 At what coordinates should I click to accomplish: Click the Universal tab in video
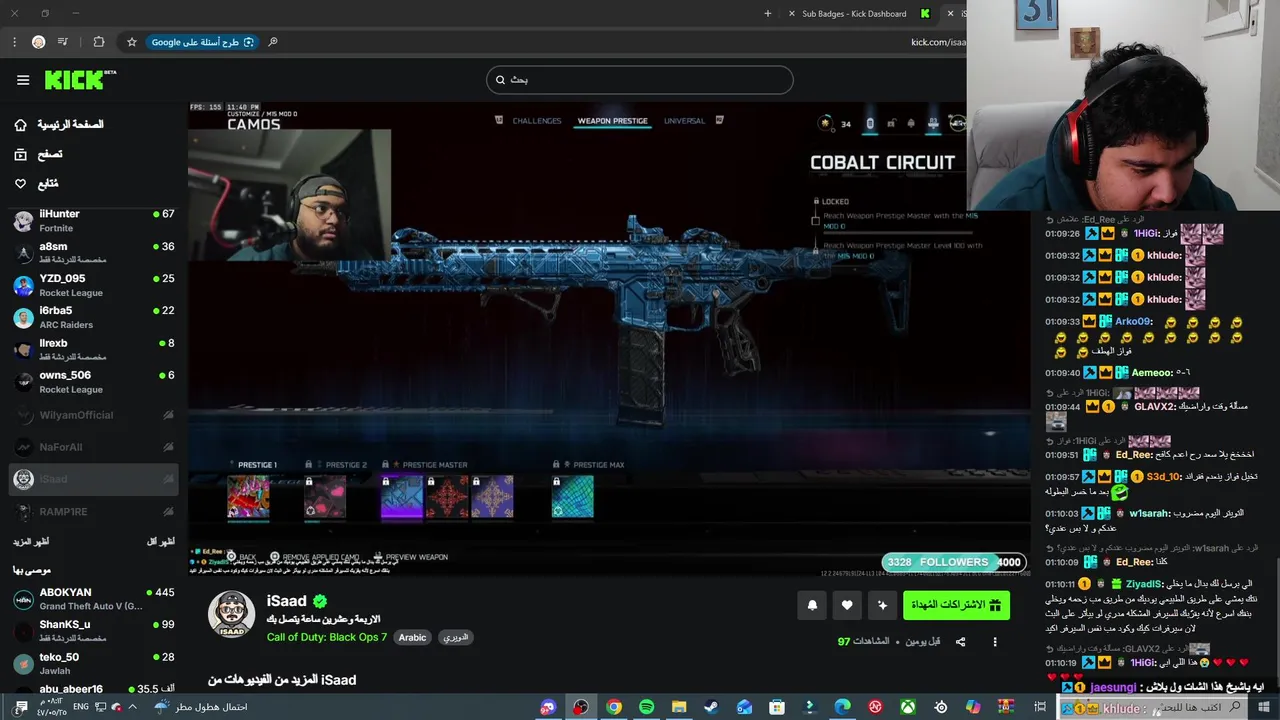(684, 121)
